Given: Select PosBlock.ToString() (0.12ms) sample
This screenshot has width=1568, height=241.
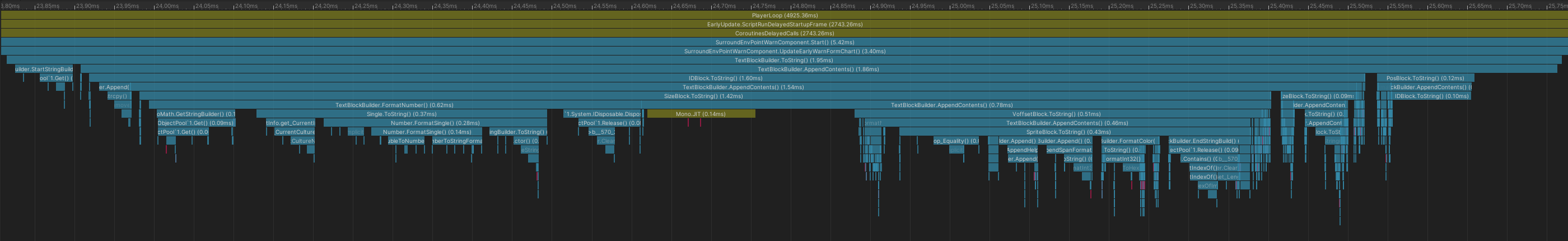Looking at the screenshot, I should [1425, 78].
